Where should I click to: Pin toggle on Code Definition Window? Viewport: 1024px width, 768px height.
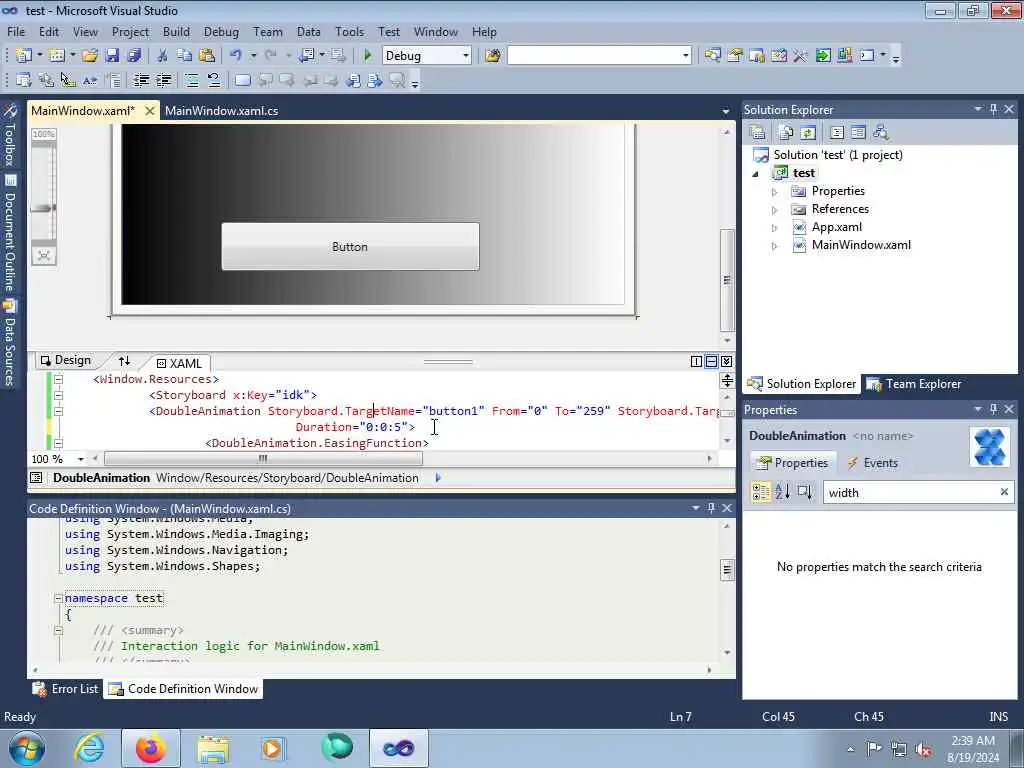711,507
